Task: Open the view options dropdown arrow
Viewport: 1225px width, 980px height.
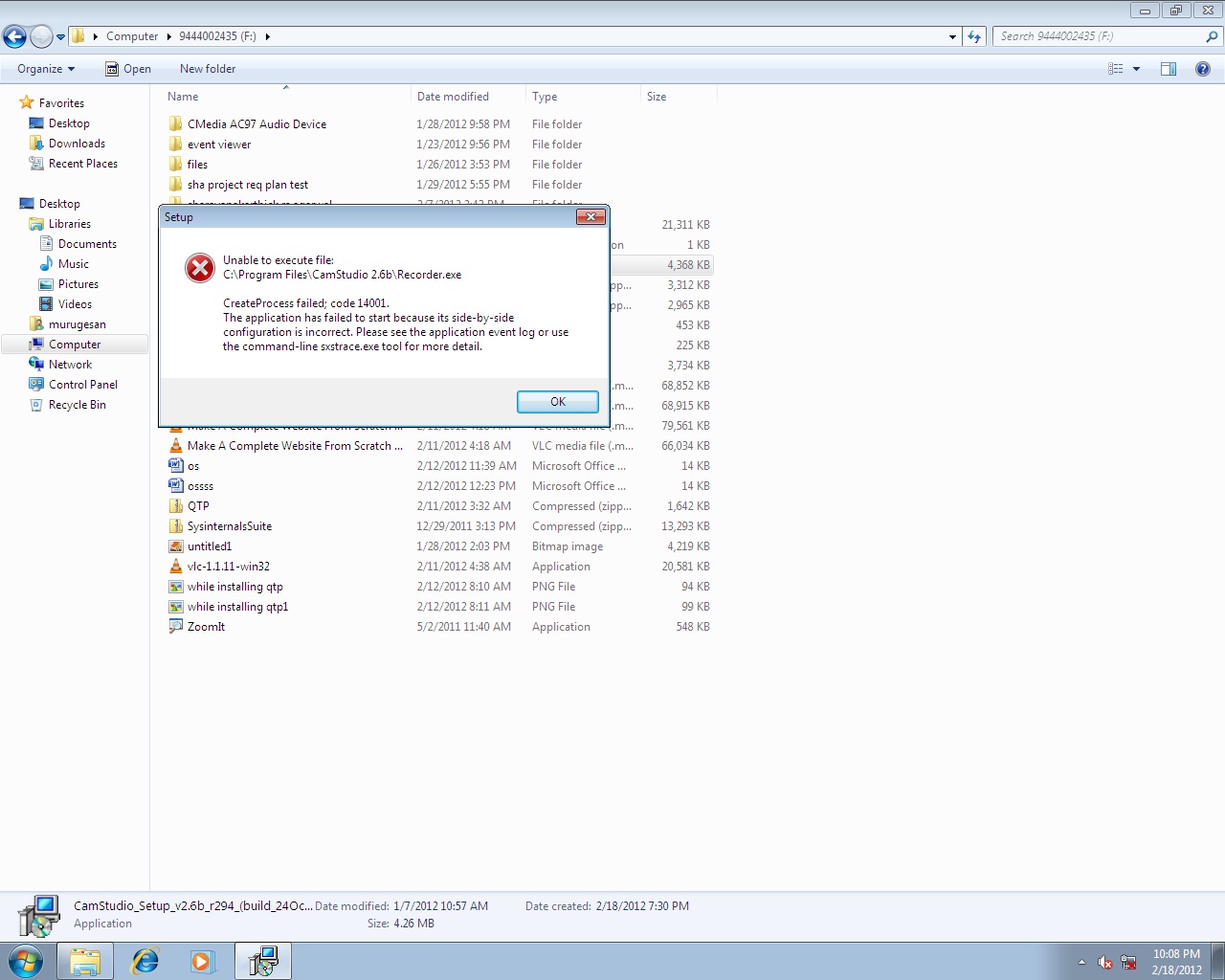Action: pyautogui.click(x=1137, y=69)
